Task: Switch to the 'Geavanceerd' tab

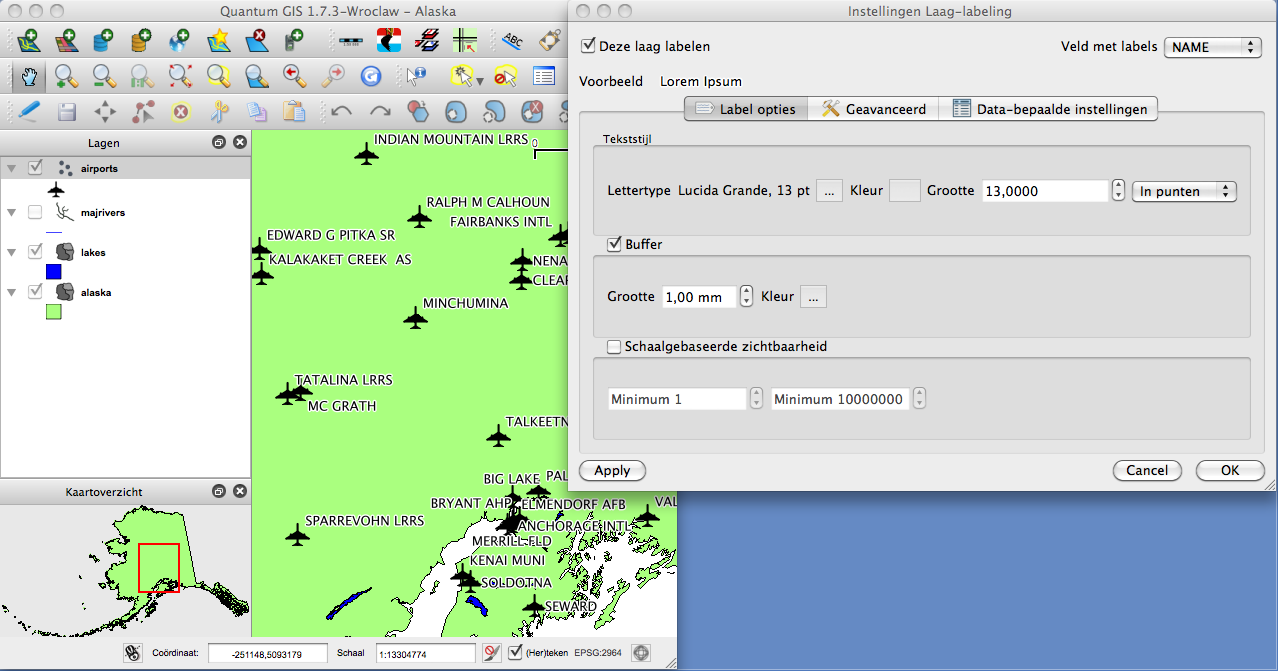Action: [873, 109]
